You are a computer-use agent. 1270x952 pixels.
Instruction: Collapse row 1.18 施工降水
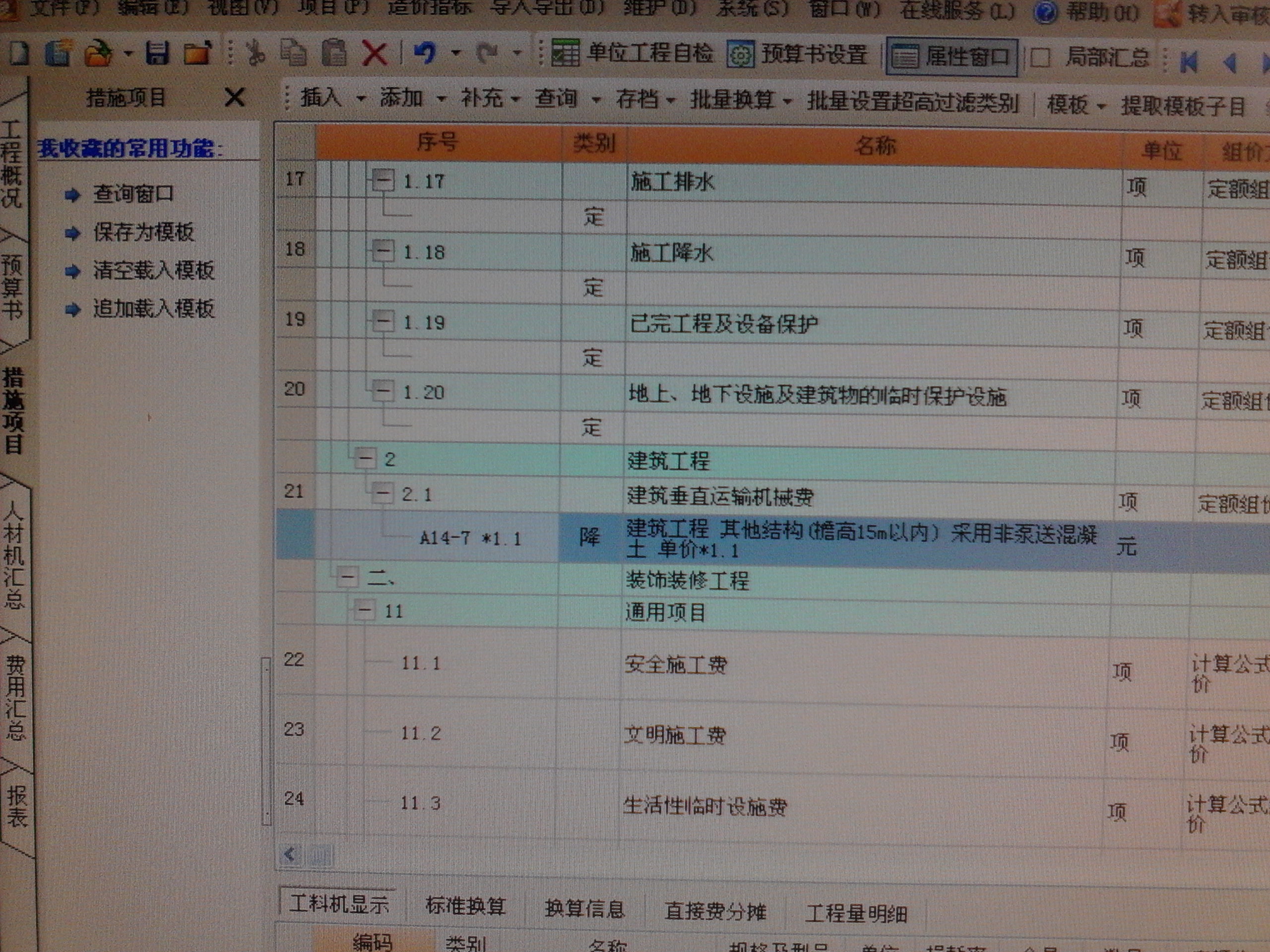383,251
